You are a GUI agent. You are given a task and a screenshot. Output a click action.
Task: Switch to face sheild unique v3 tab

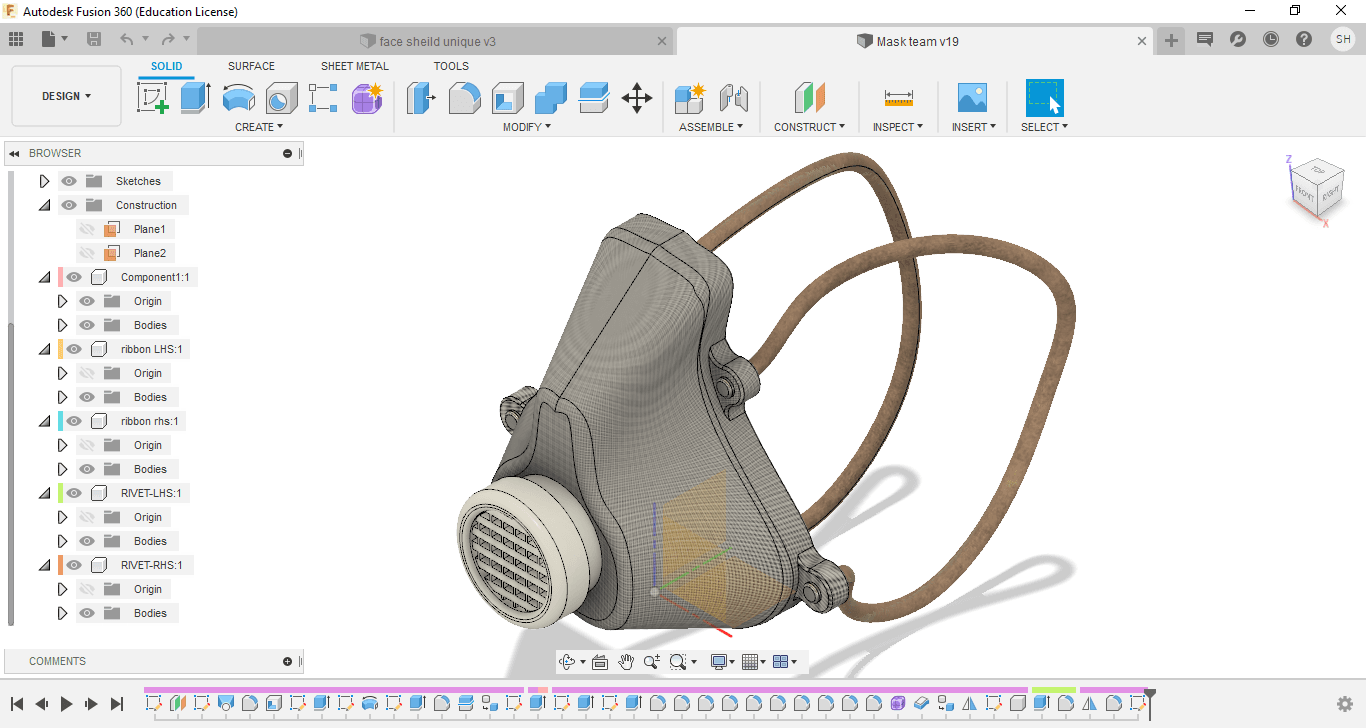click(x=435, y=41)
